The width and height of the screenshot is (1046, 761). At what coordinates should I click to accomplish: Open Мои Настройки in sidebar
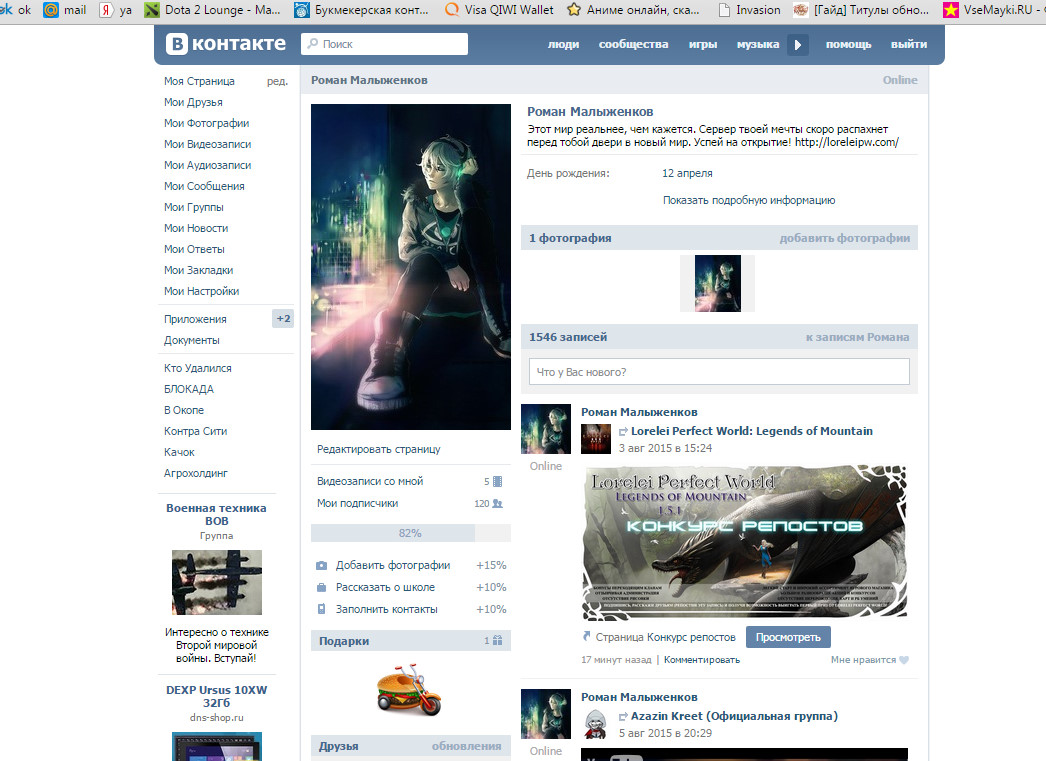tap(201, 291)
